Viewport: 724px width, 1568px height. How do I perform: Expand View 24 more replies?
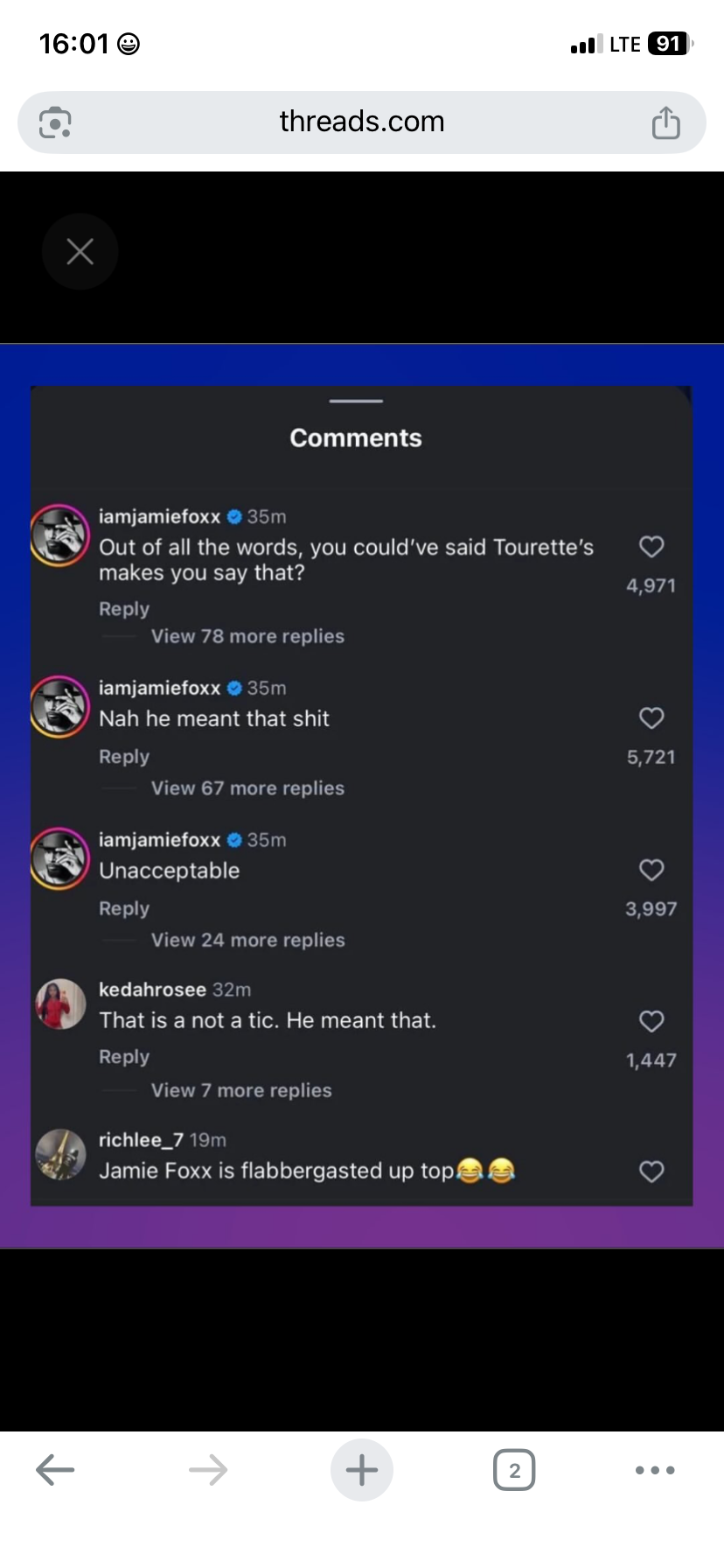pos(247,940)
